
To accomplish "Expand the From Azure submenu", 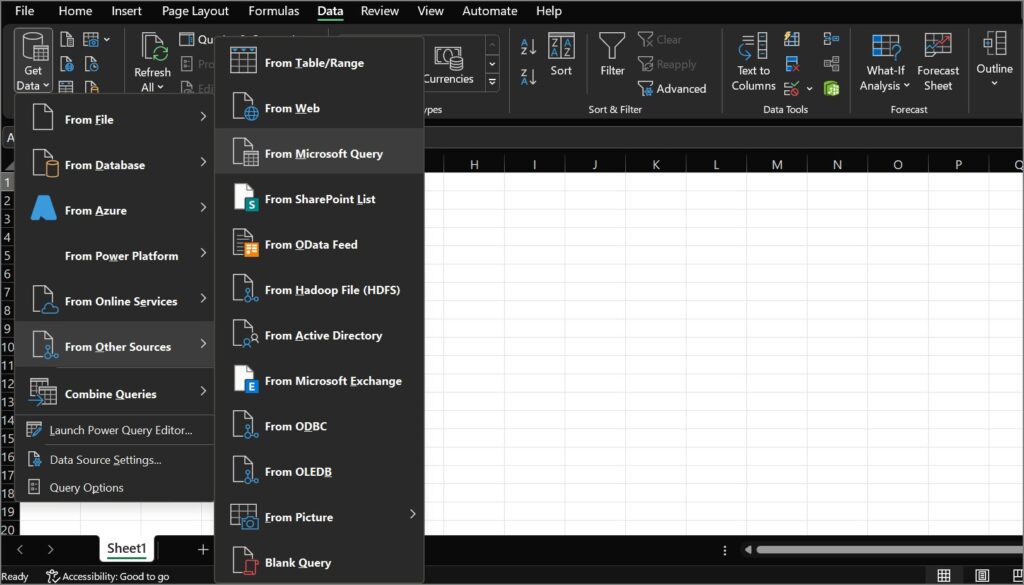I will (115, 210).
